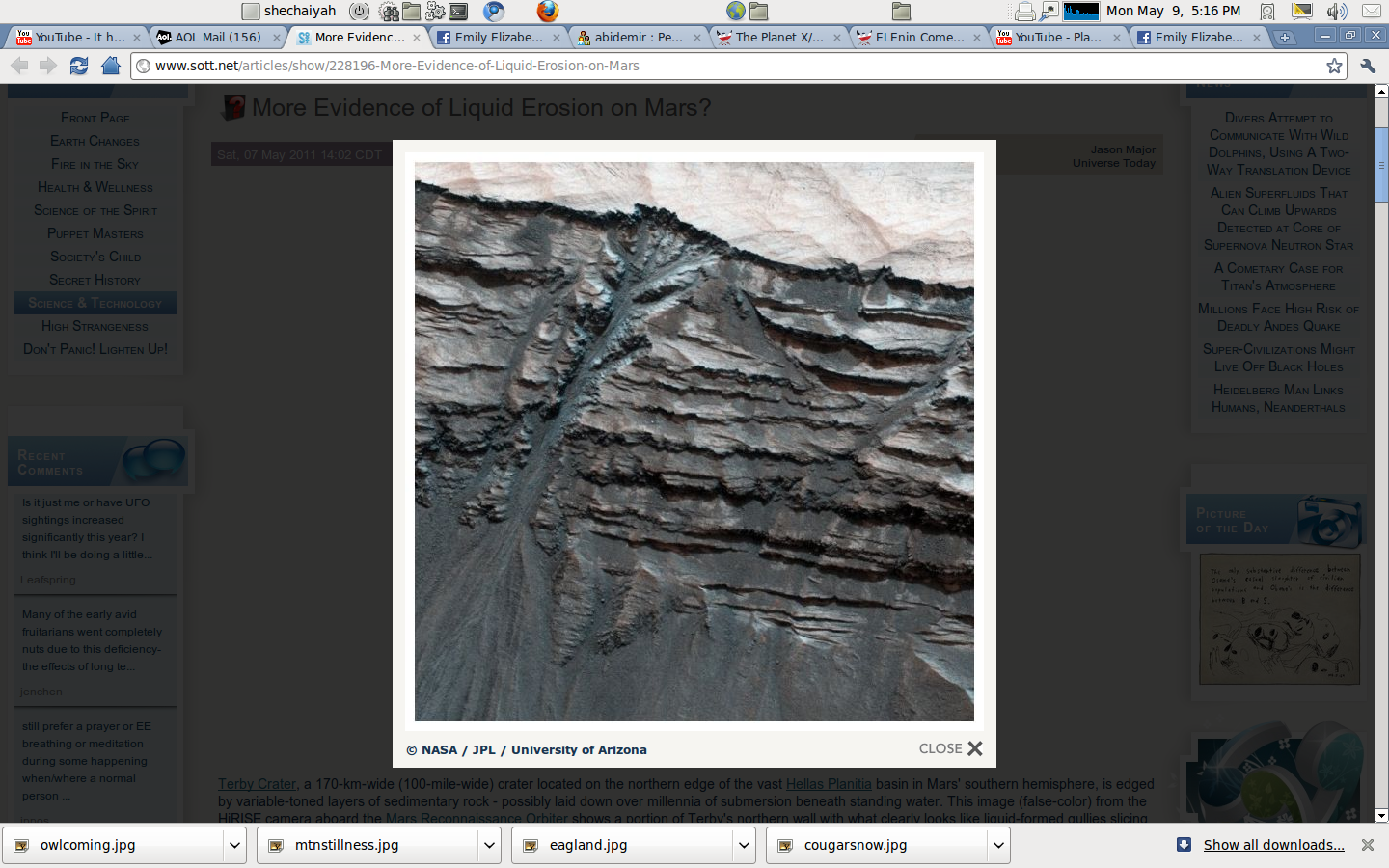Open the cougarsnow.jpg download
This screenshot has height=868, width=1389.
[x=878, y=845]
